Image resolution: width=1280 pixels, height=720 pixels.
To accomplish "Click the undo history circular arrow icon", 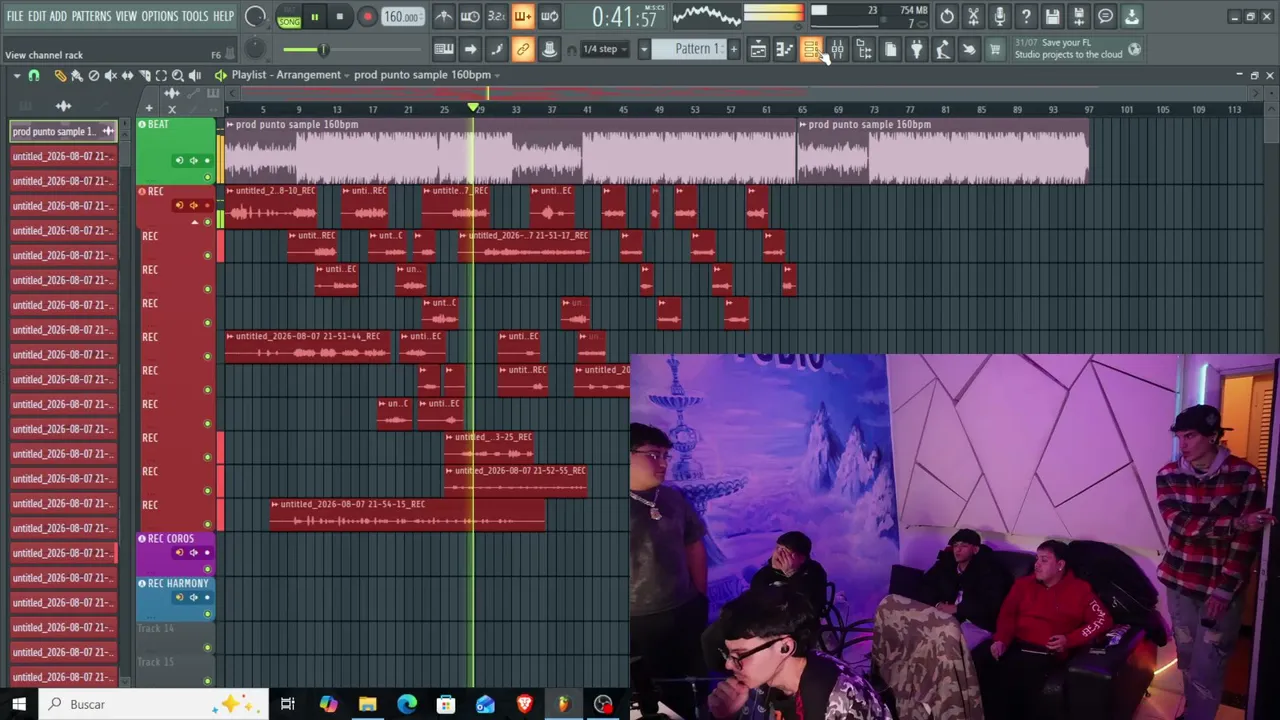I will [947, 16].
